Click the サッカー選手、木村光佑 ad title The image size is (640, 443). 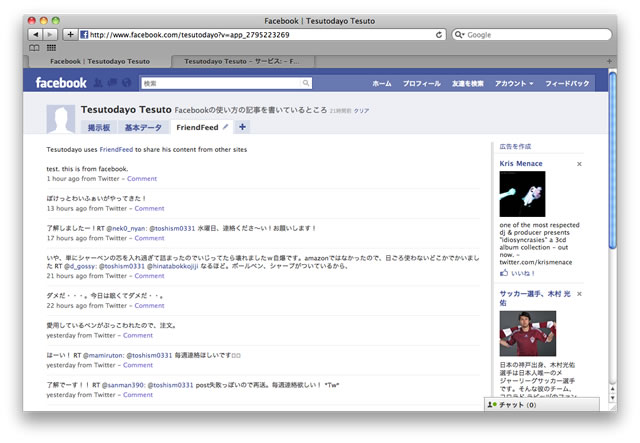click(535, 298)
